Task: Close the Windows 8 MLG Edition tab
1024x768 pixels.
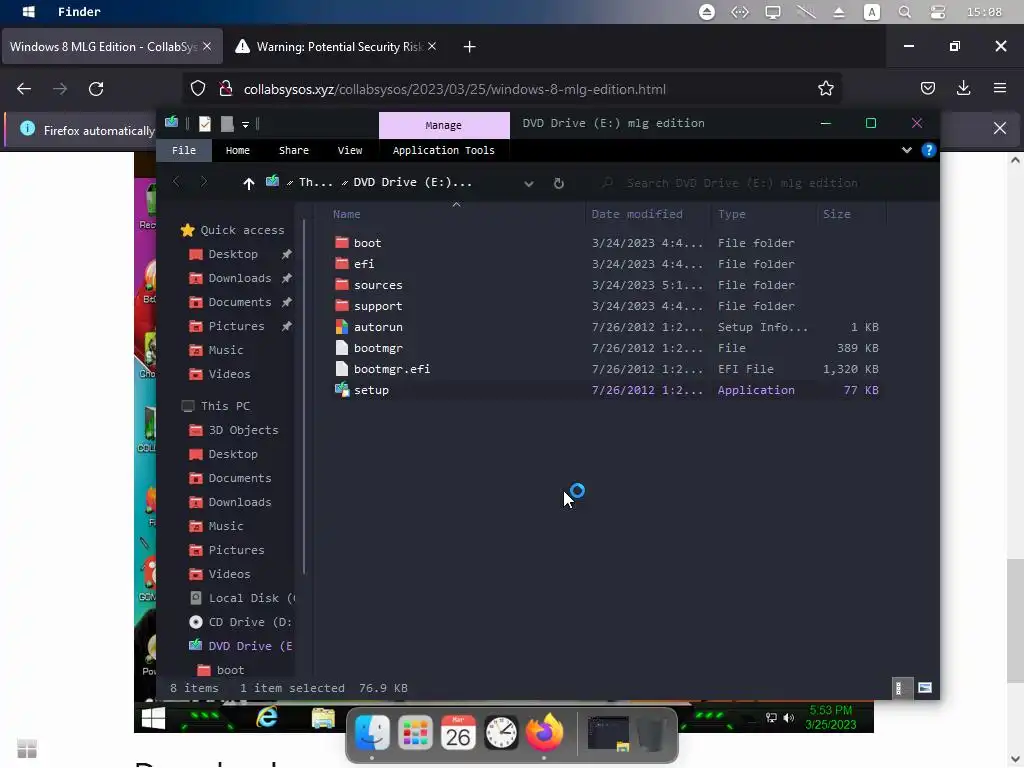Action: point(207,46)
